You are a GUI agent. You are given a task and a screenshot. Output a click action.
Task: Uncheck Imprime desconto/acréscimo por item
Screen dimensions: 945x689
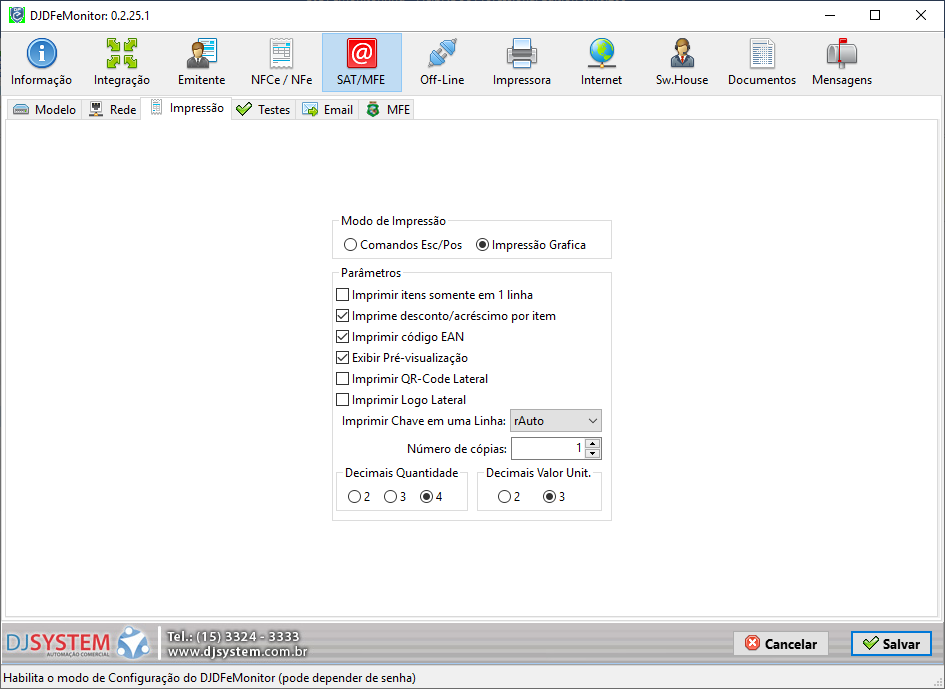(445, 316)
